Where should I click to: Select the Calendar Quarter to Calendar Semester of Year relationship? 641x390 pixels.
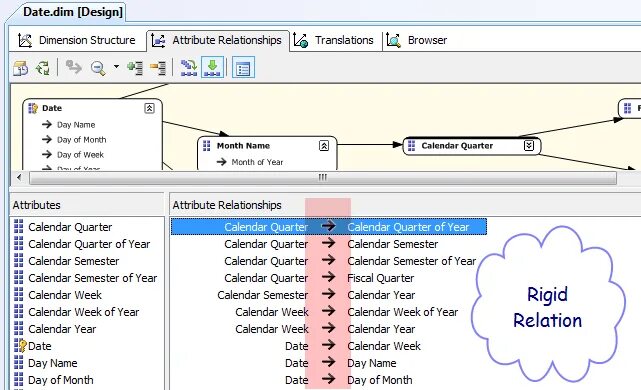coord(350,261)
